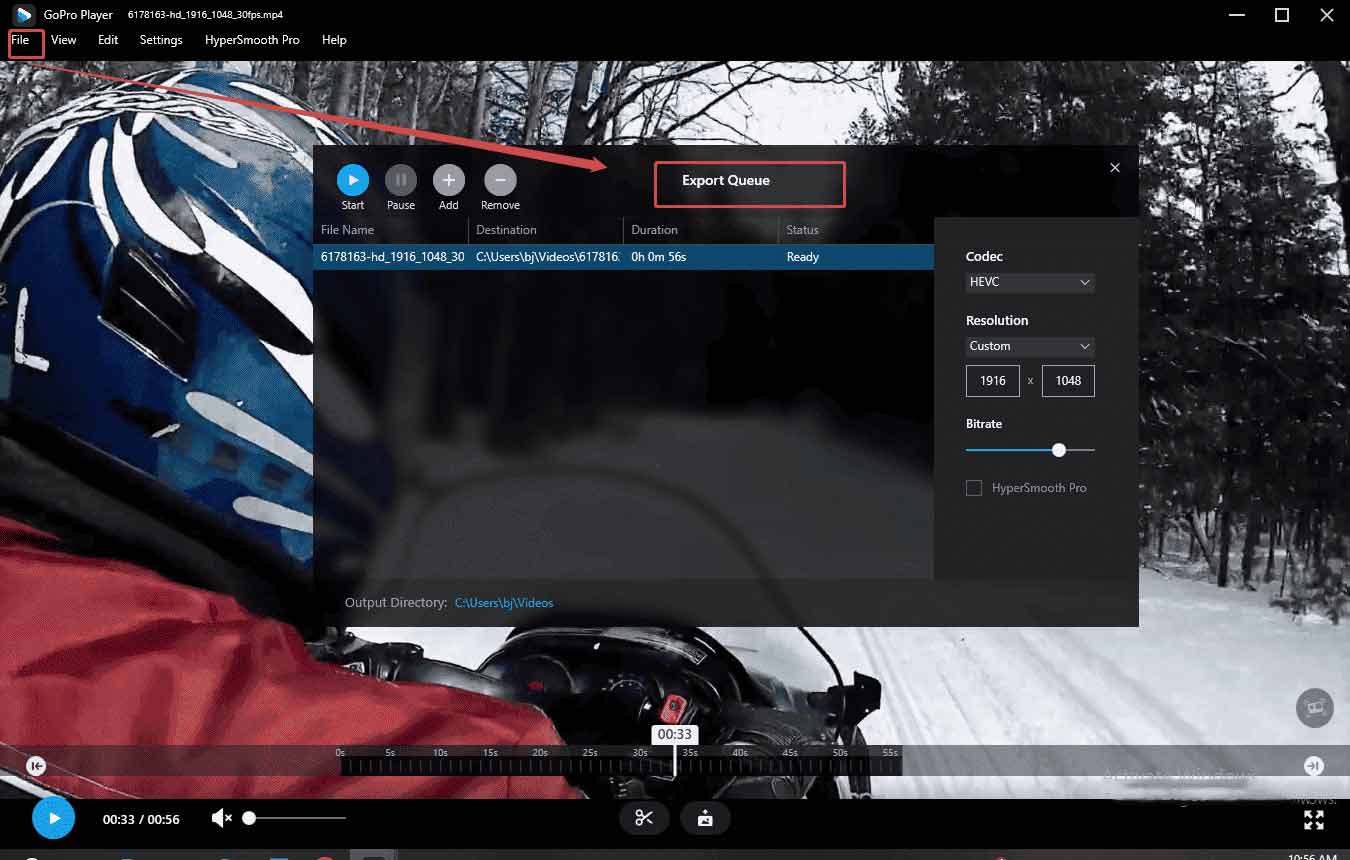Adjust the Bitrate slider
The image size is (1350, 860).
pyautogui.click(x=1058, y=450)
